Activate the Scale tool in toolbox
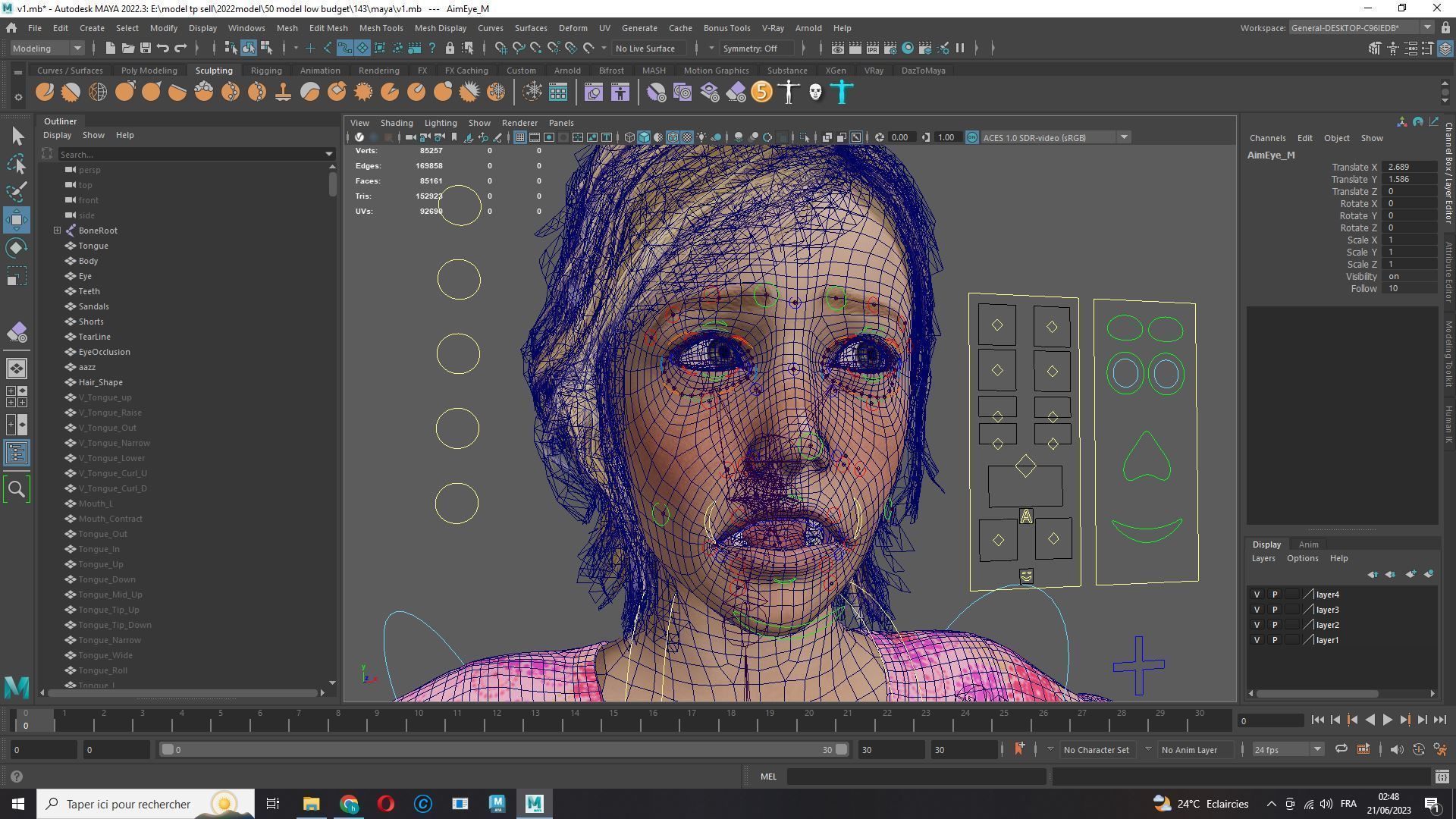The width and height of the screenshot is (1456, 819). tap(17, 276)
